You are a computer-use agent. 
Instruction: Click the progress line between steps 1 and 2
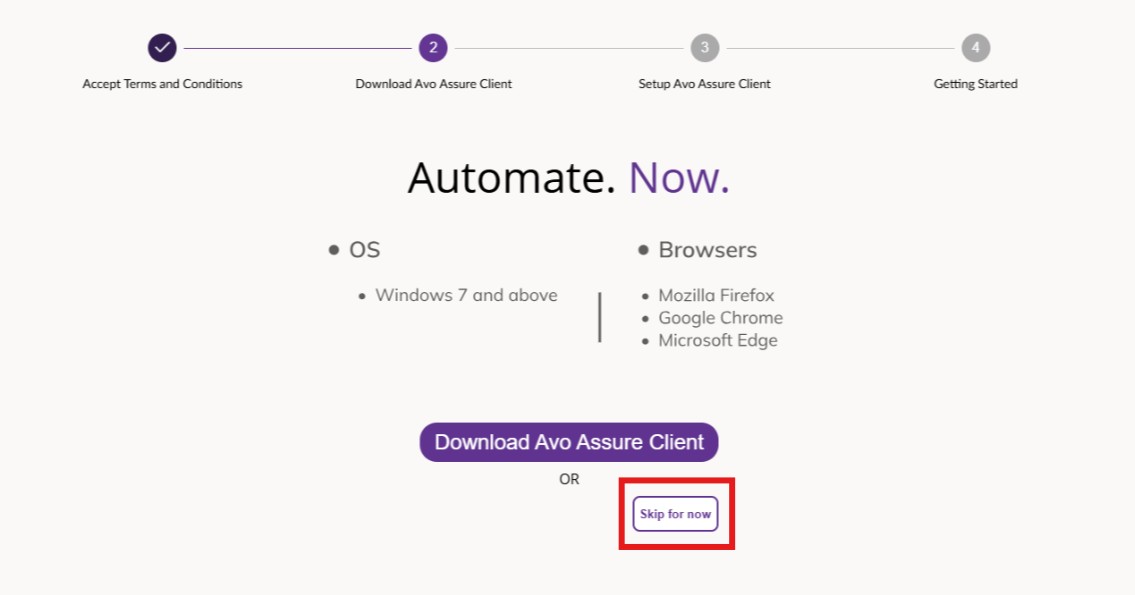point(297,47)
